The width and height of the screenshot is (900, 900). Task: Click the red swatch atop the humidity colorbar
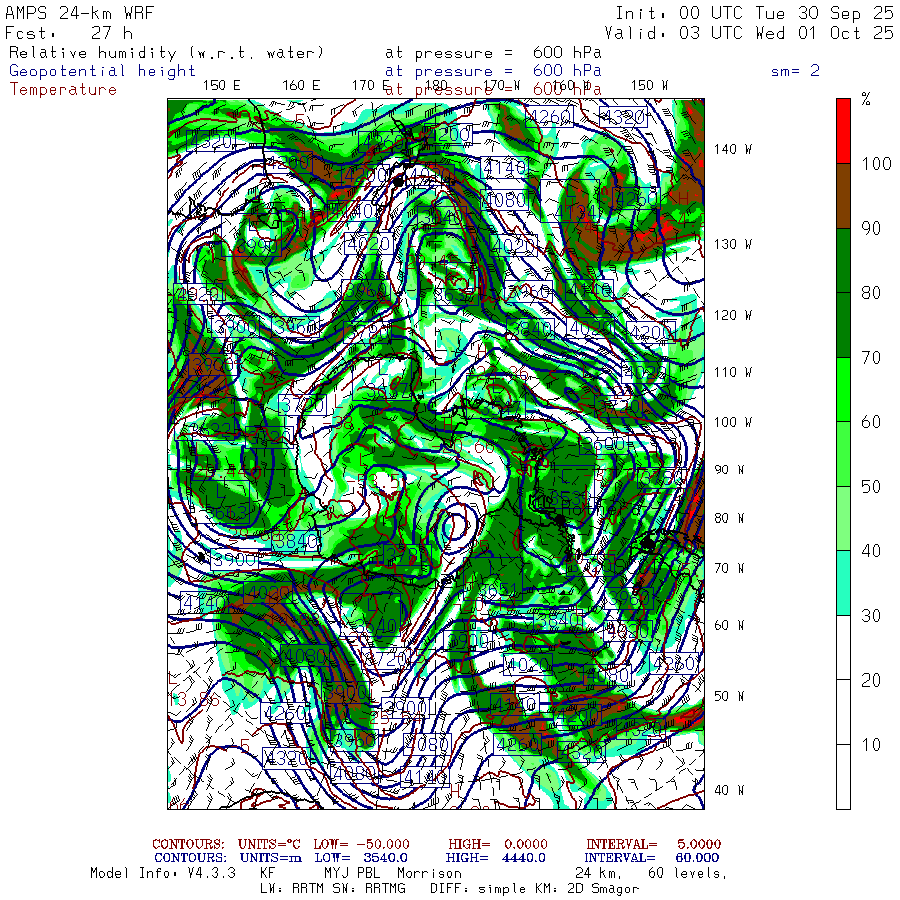click(x=843, y=130)
